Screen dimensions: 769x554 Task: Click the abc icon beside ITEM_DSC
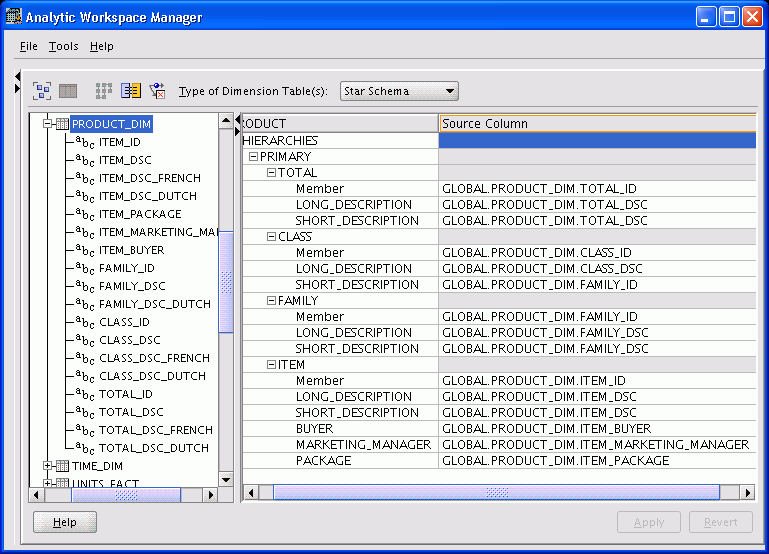click(85, 160)
